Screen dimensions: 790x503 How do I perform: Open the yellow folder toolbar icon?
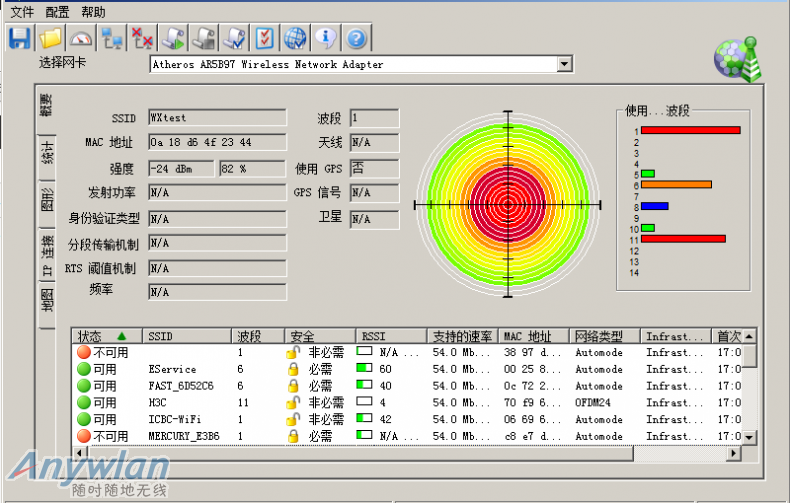click(50, 38)
